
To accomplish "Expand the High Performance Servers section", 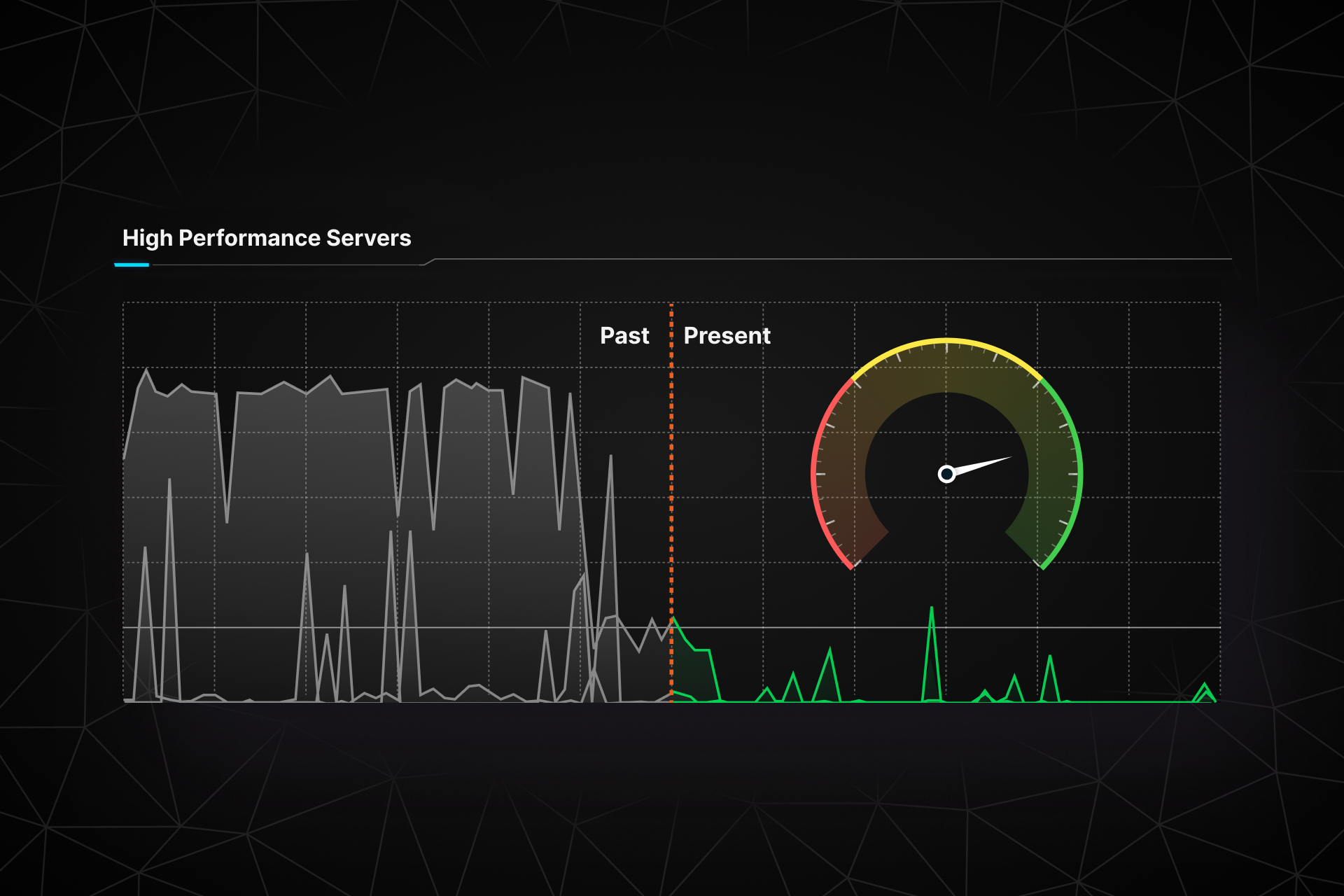I will click(267, 238).
